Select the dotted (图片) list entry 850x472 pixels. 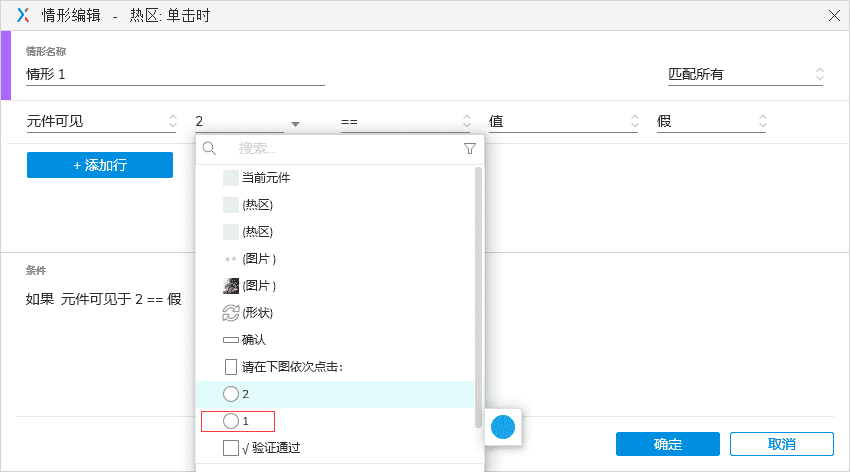(x=334, y=259)
